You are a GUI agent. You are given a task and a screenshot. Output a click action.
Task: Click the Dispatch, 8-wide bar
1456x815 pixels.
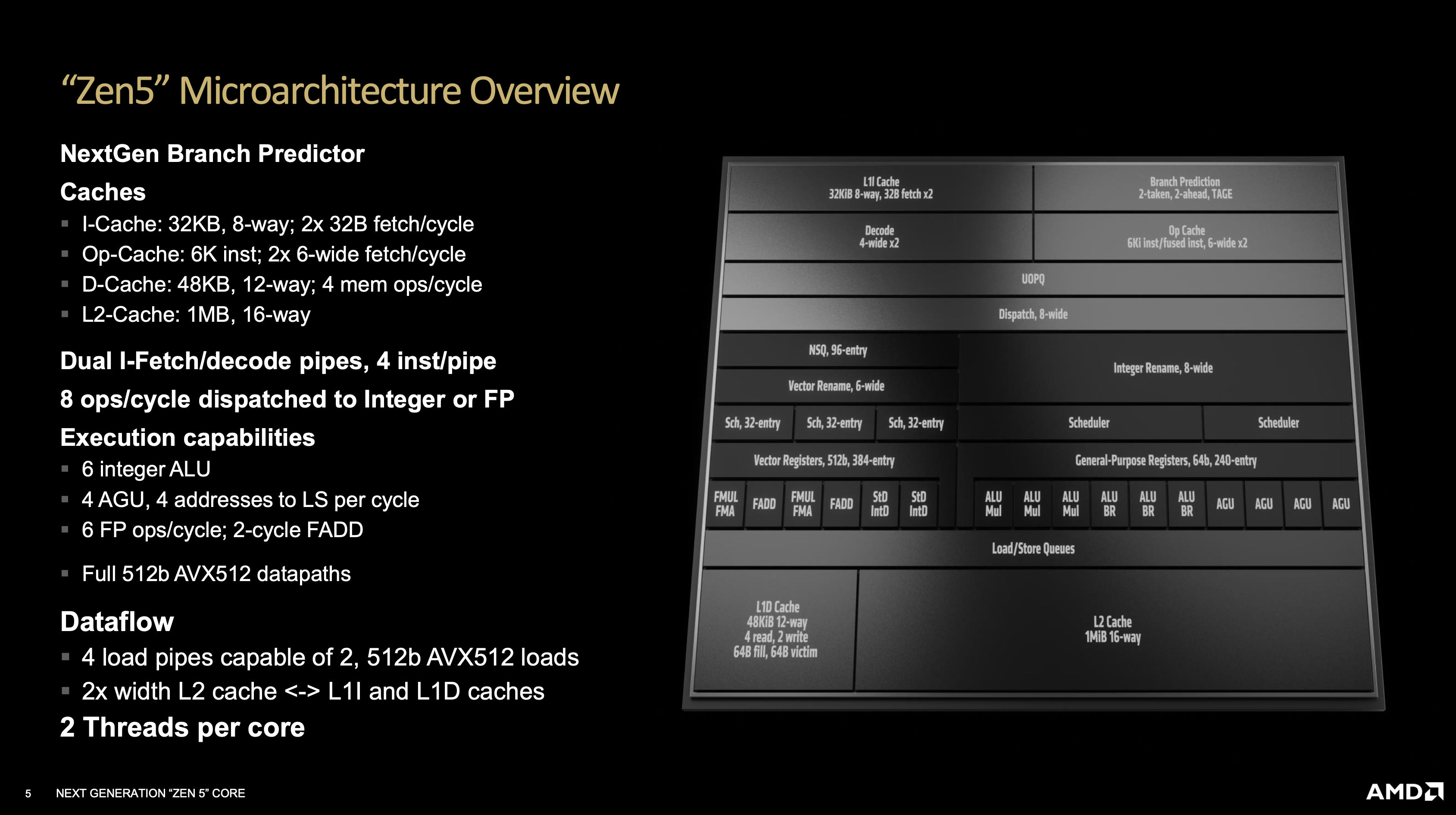1033,314
